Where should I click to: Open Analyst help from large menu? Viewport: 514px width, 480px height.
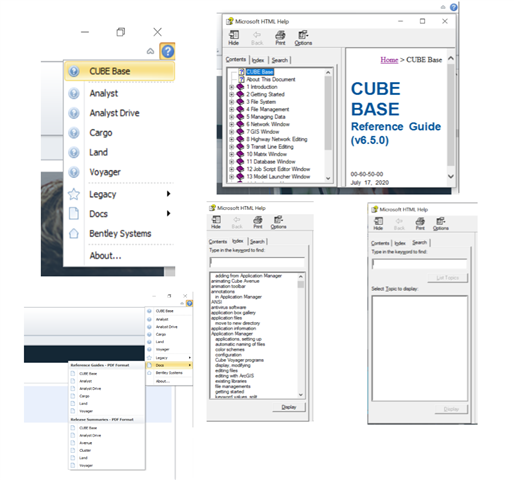tap(104, 93)
